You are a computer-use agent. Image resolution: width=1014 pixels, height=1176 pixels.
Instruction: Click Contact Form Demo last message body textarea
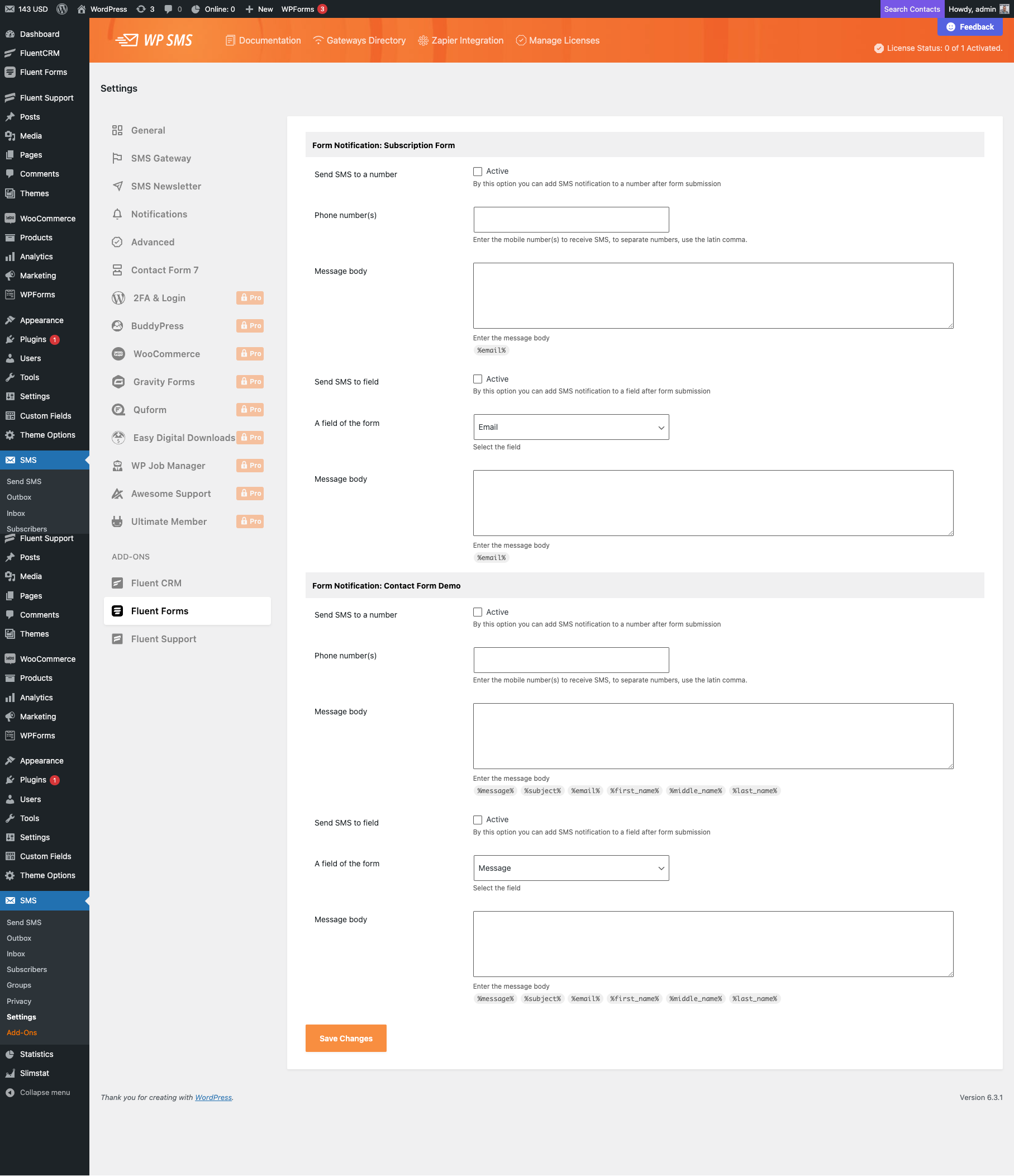pos(713,945)
